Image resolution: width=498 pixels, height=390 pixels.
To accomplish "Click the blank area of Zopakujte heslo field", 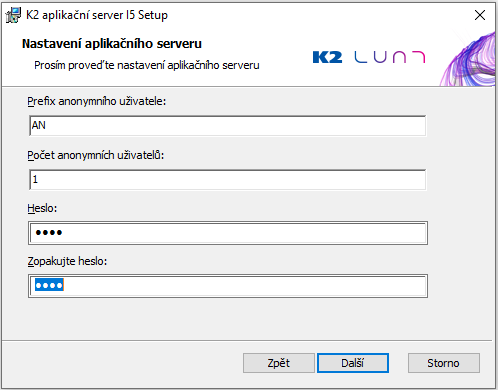I will 245,286.
